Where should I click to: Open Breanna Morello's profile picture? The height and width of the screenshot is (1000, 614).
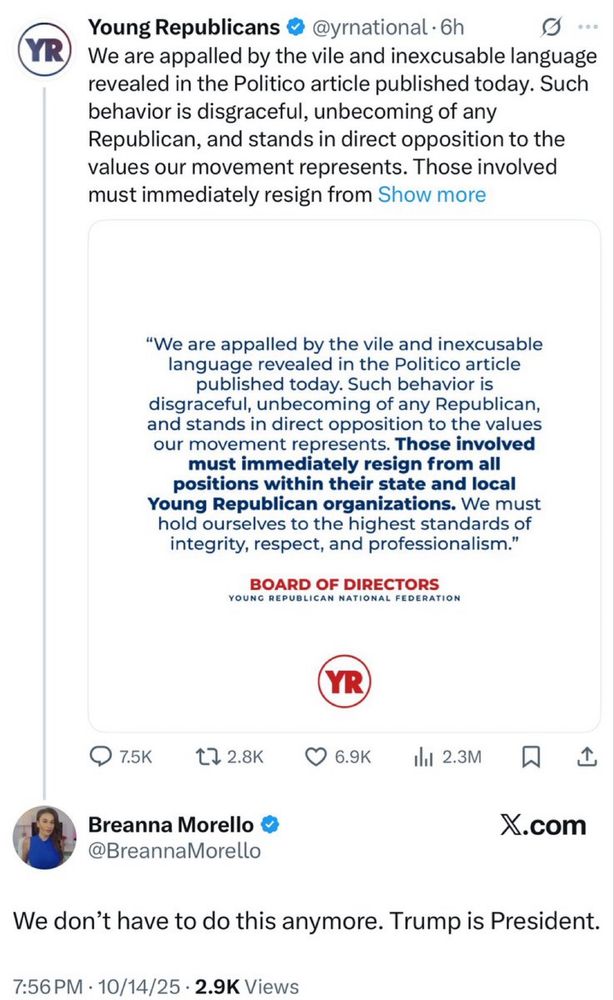coord(45,837)
